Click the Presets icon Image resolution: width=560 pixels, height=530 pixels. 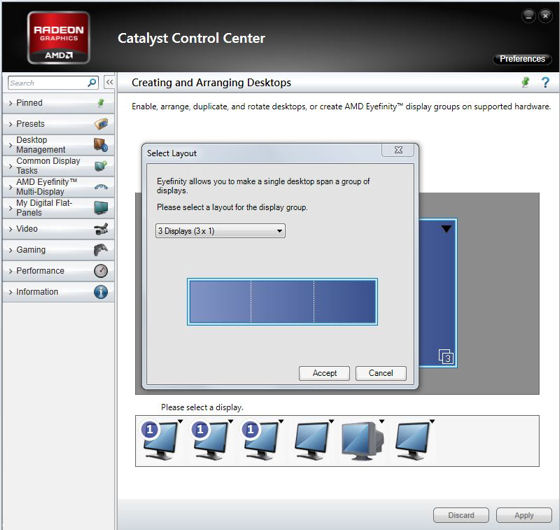click(101, 124)
